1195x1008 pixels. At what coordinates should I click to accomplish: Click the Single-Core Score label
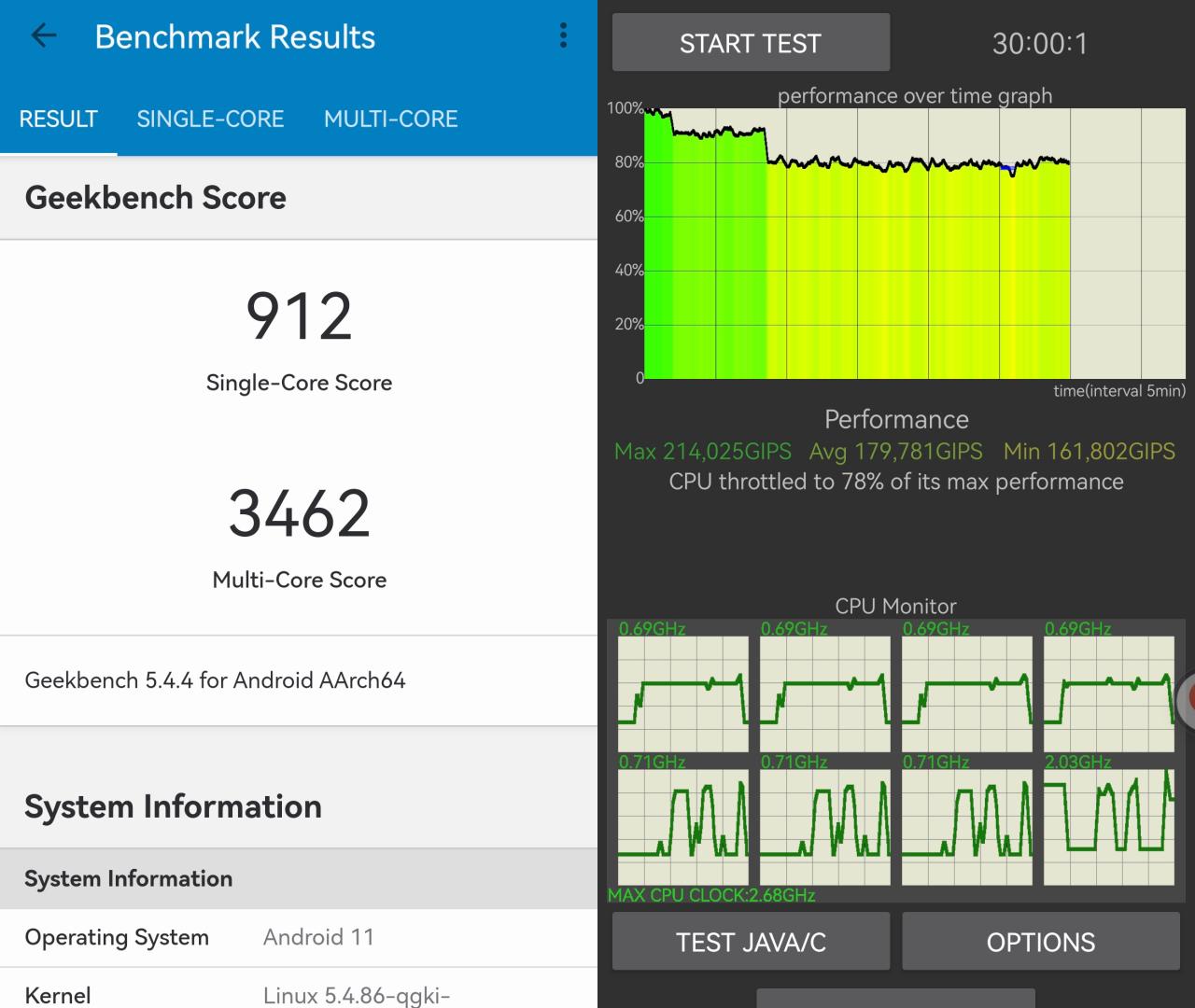point(299,383)
